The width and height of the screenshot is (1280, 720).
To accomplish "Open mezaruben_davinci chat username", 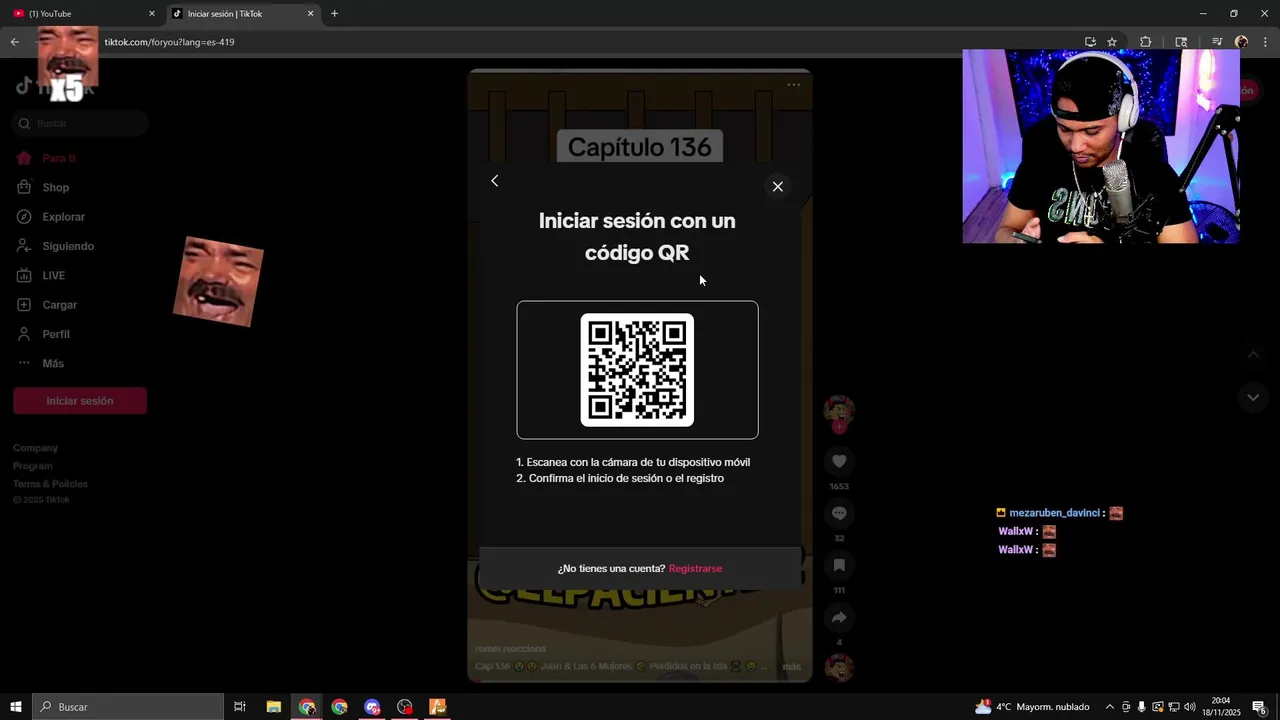I will coord(1054,513).
